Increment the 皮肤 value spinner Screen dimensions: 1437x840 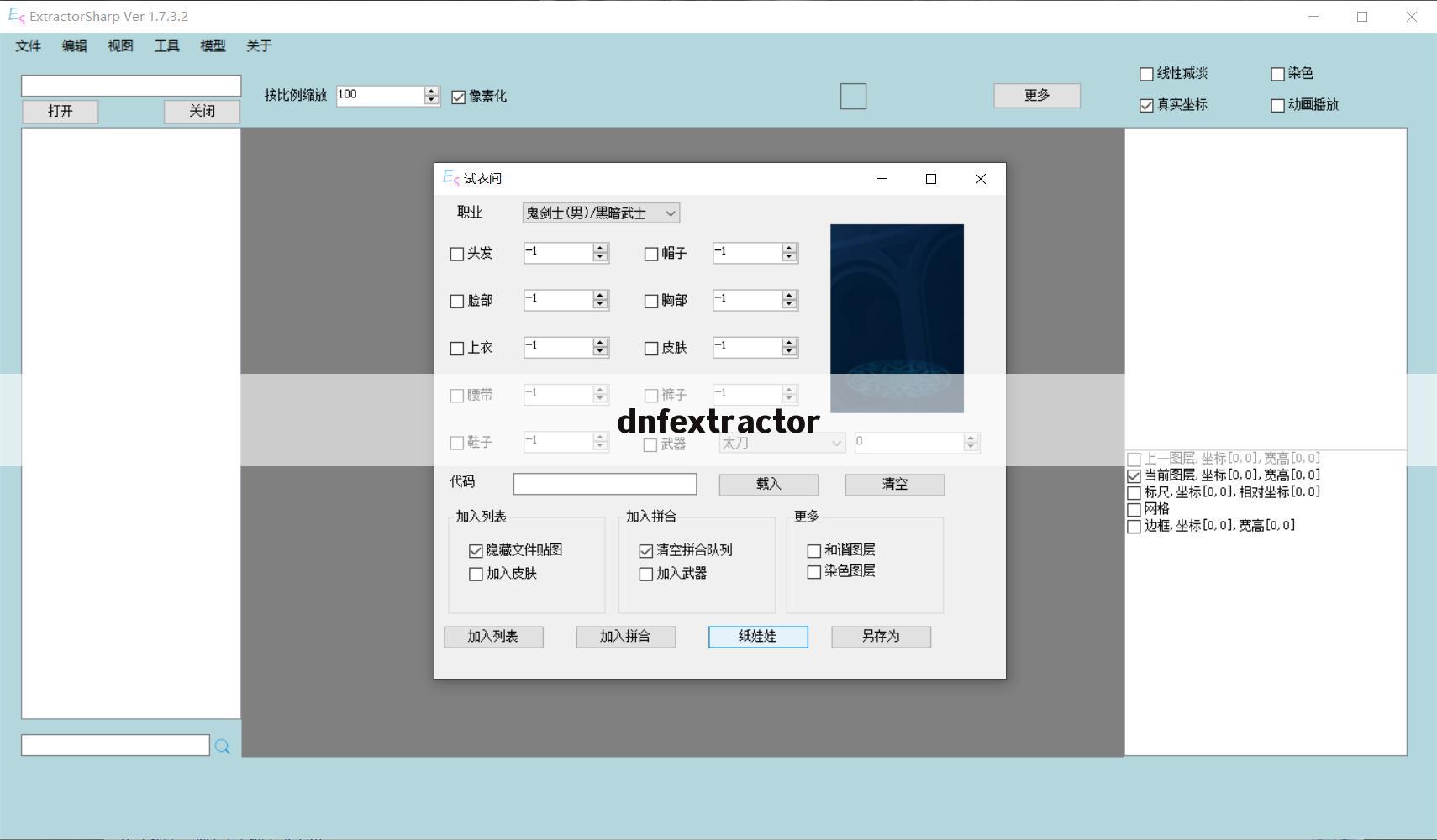click(788, 343)
